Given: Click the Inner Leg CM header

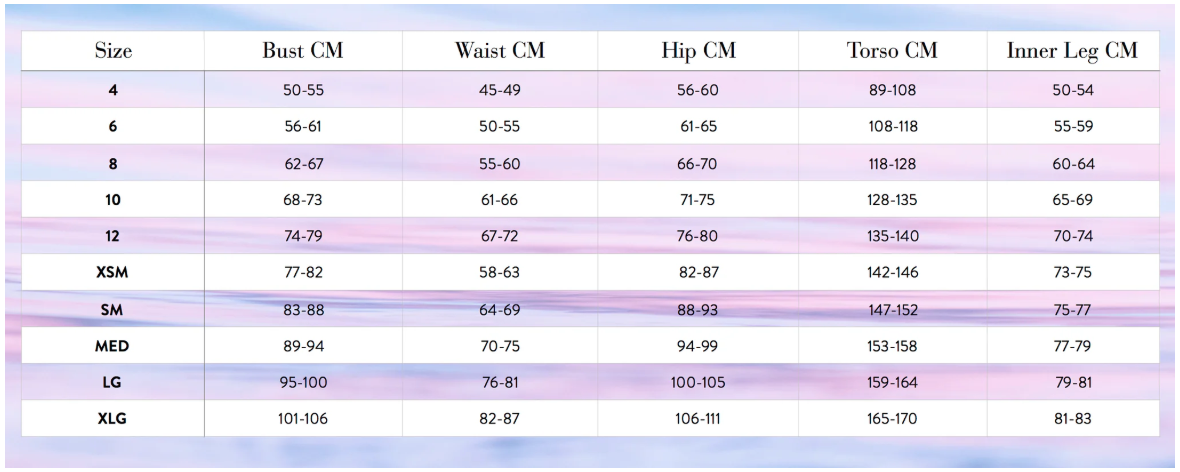Looking at the screenshot, I should tap(1072, 52).
